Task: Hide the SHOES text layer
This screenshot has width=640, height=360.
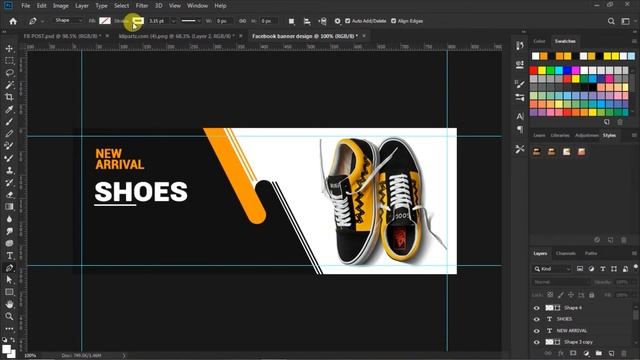Action: [536, 319]
